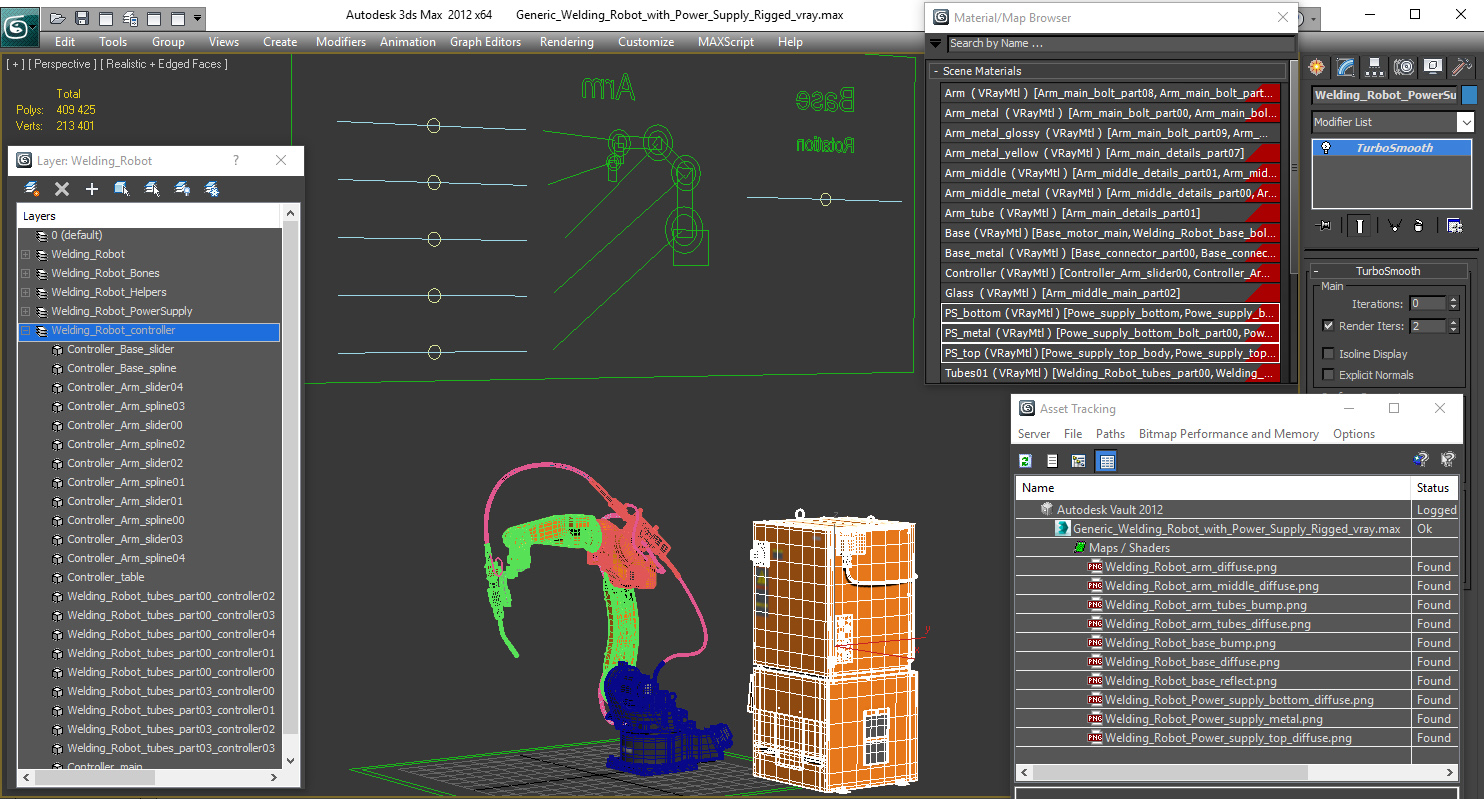Click Add Selected Objects plus icon
This screenshot has width=1484, height=799.
(92, 188)
